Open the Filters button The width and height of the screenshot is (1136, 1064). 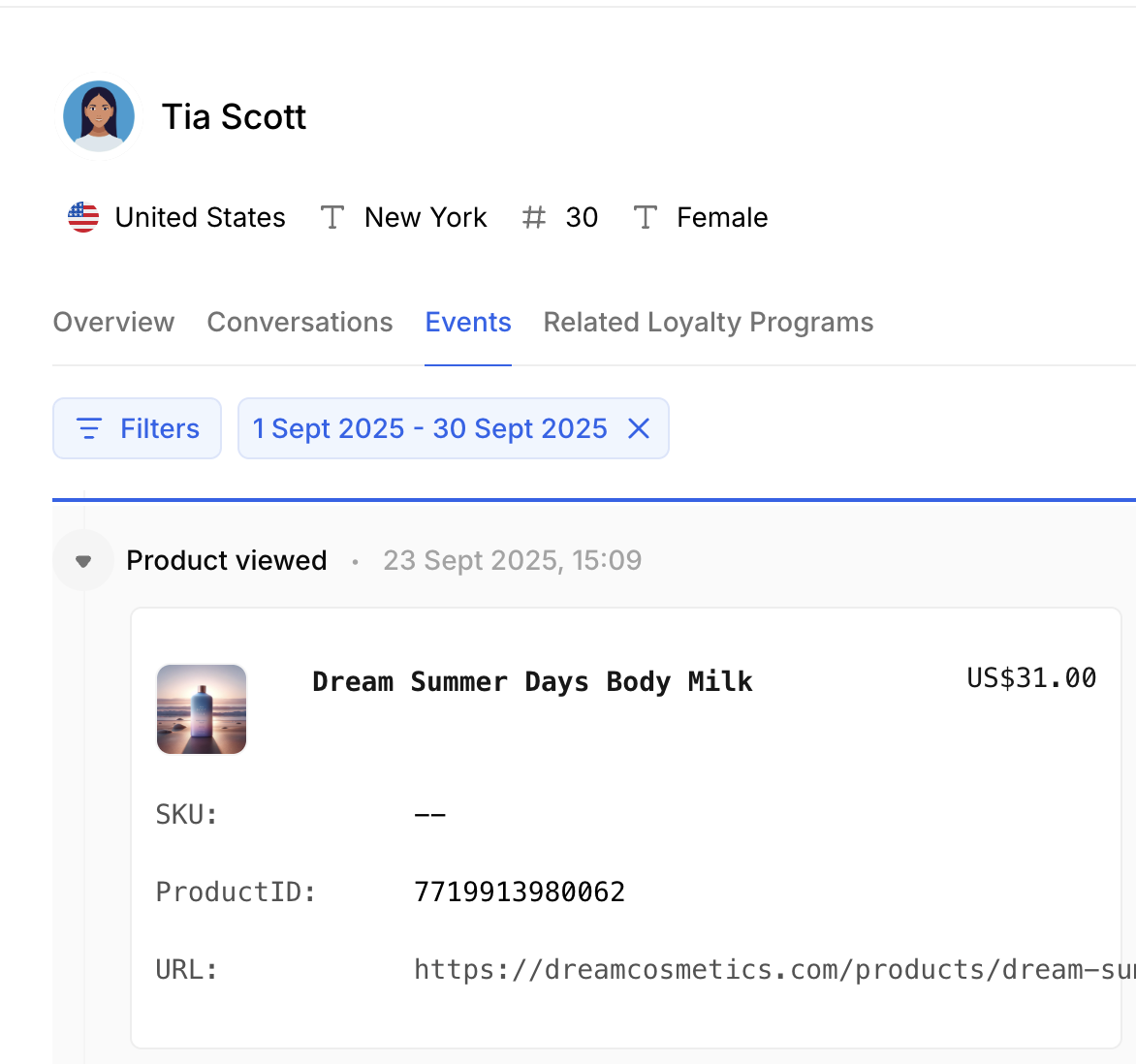(x=138, y=428)
